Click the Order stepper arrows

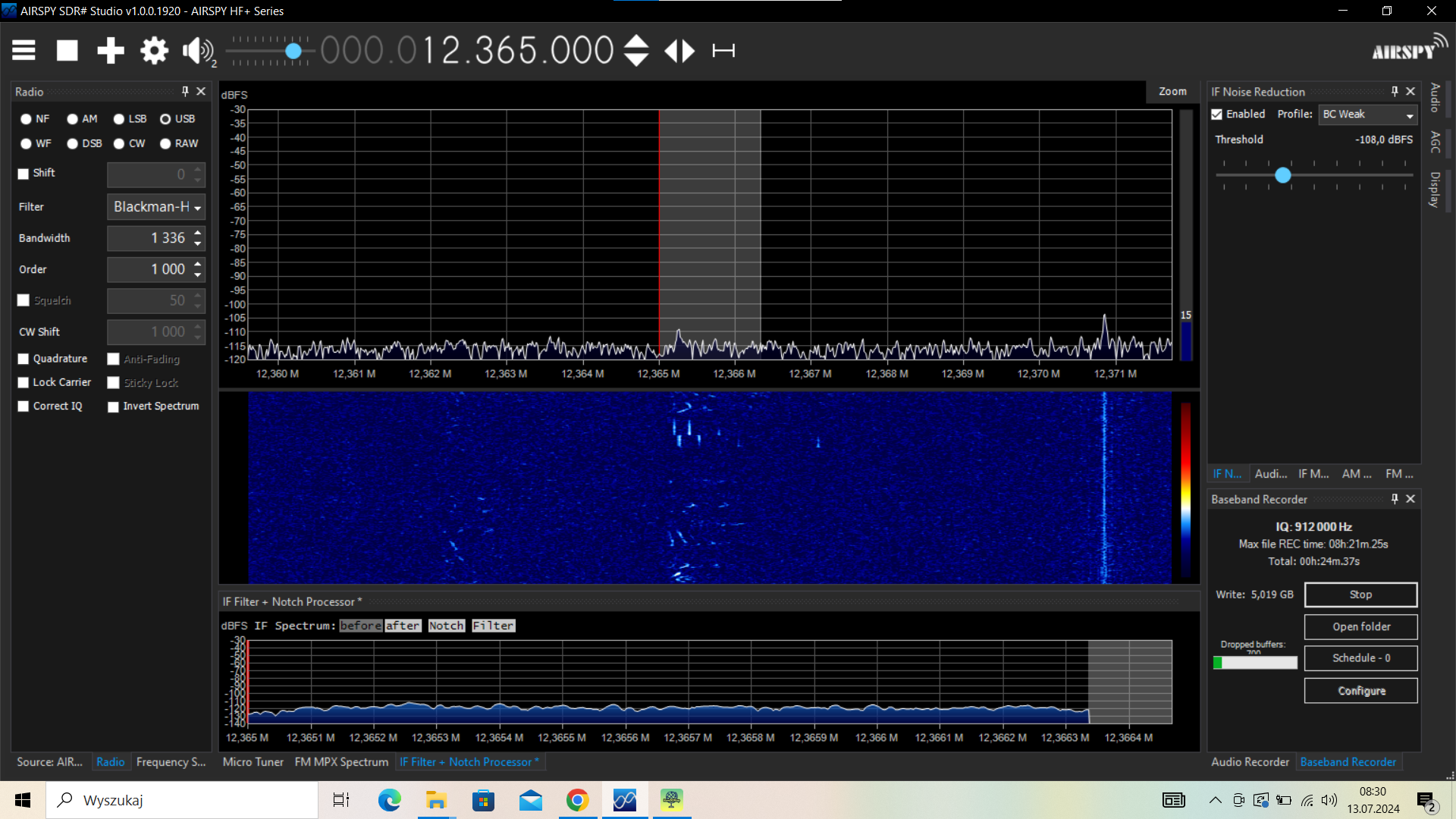tap(198, 269)
